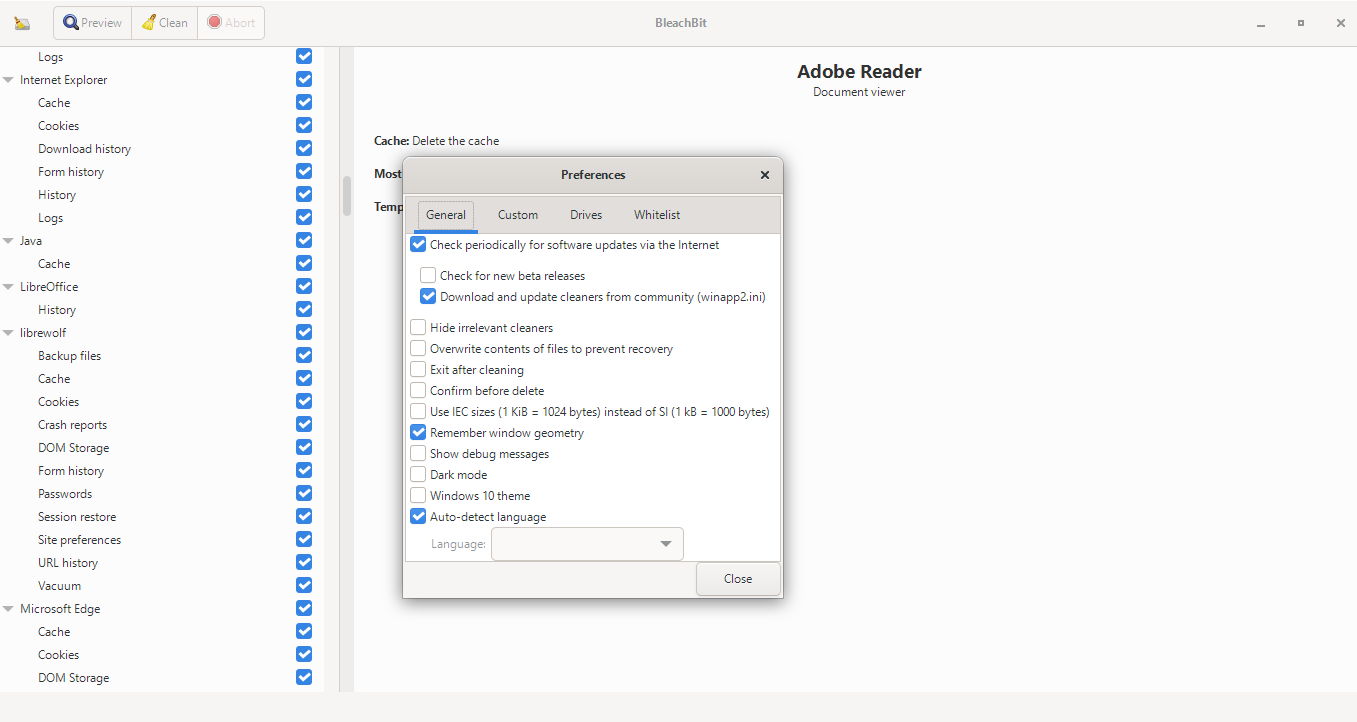1357x722 pixels.
Task: Collapse the Microsoft Edge group
Action: coord(9,609)
